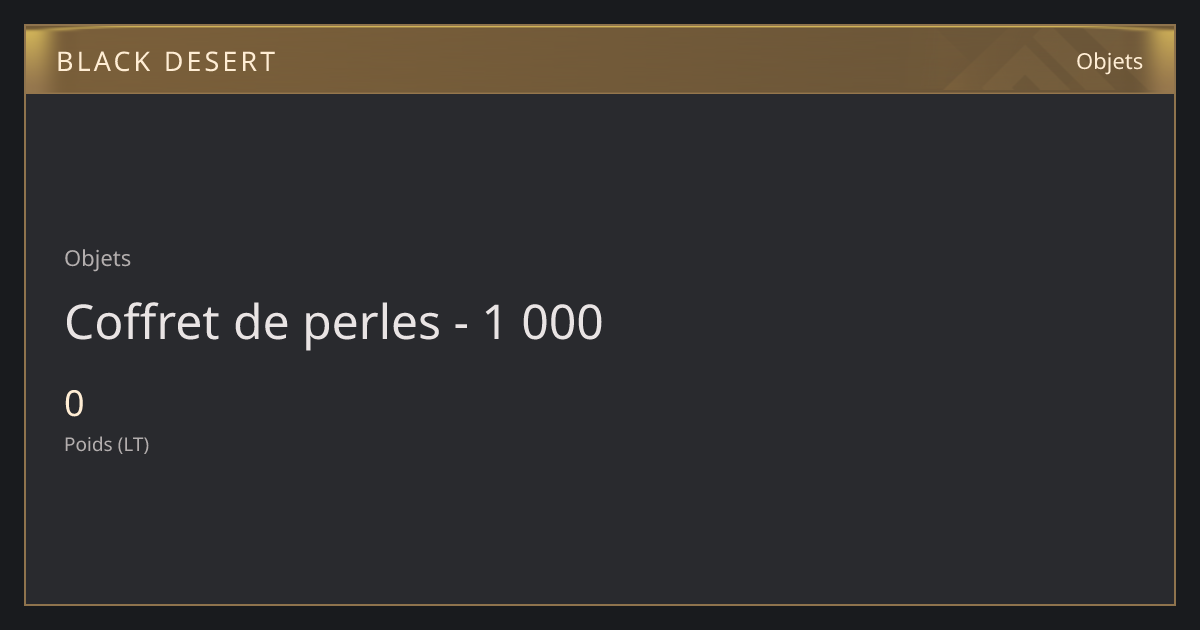
Task: Click the Coffret de perles - 1 000 heading
Action: pos(333,322)
